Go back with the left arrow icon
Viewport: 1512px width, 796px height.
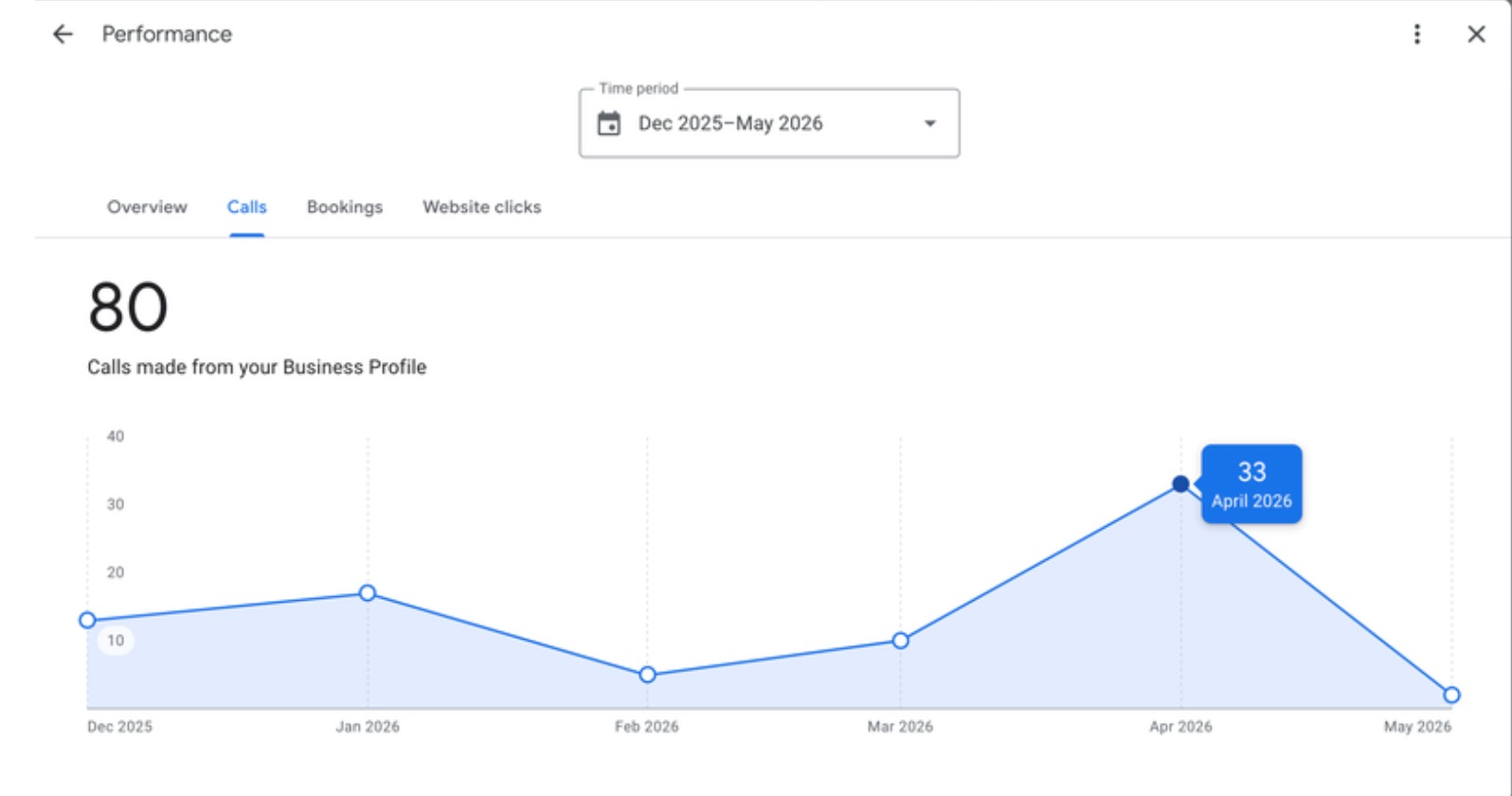(63, 34)
